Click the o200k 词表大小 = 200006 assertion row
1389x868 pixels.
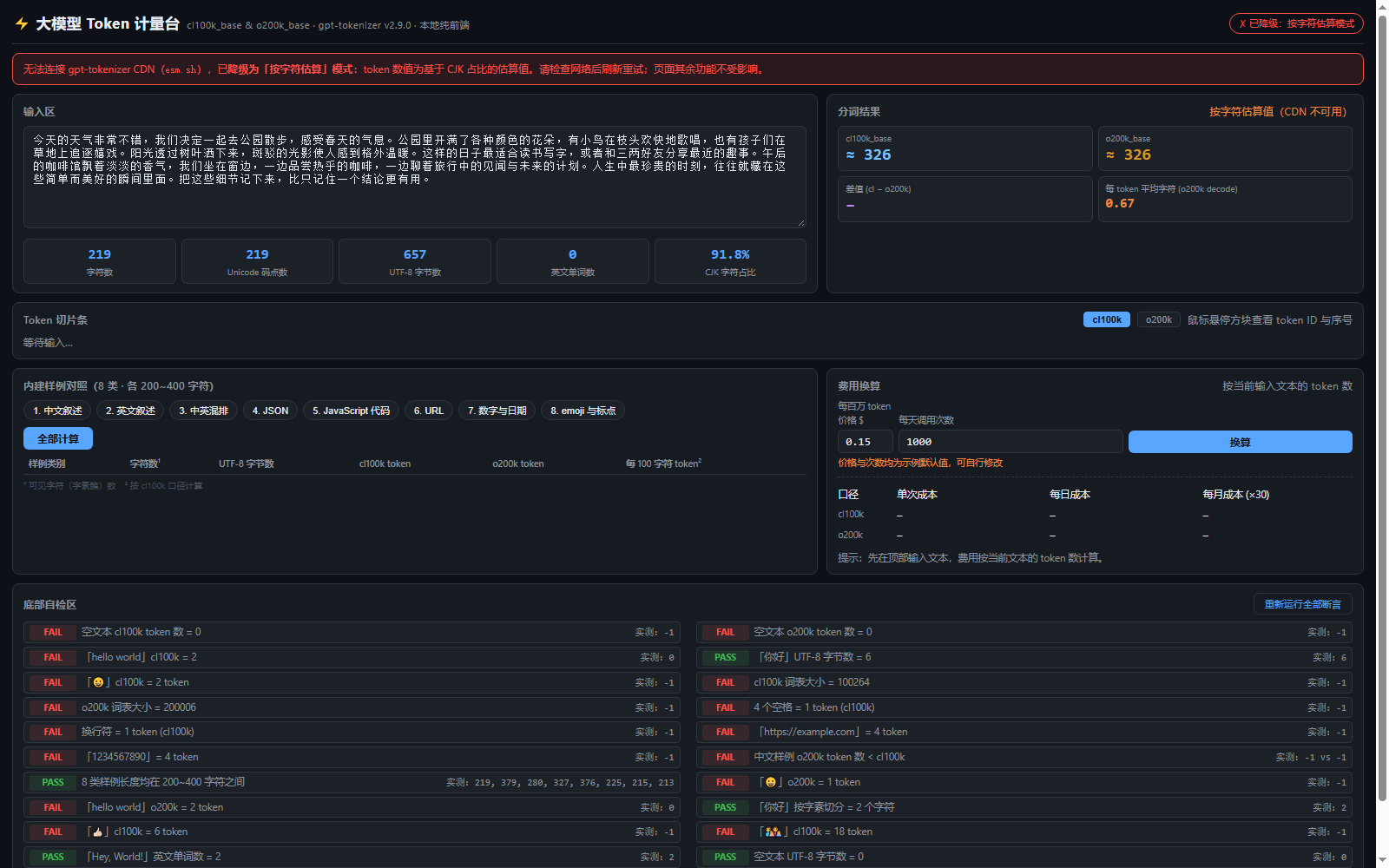click(352, 707)
